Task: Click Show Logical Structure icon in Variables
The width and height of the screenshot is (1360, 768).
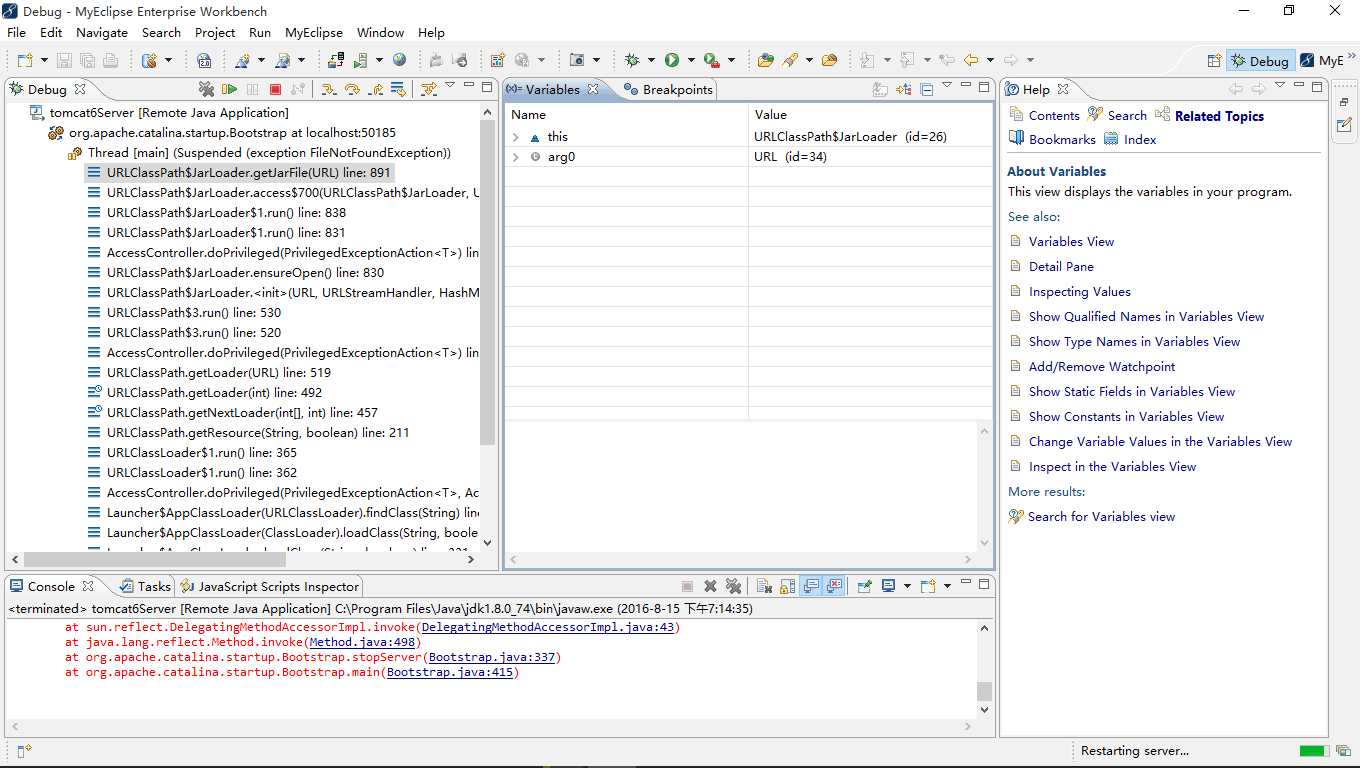Action: pyautogui.click(x=903, y=89)
